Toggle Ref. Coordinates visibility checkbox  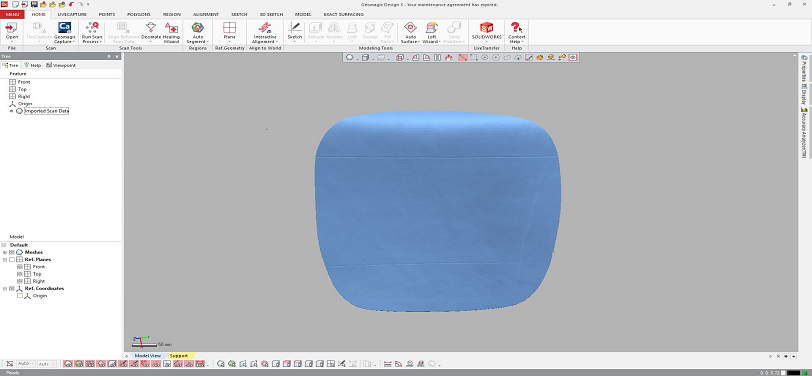tap(12, 288)
